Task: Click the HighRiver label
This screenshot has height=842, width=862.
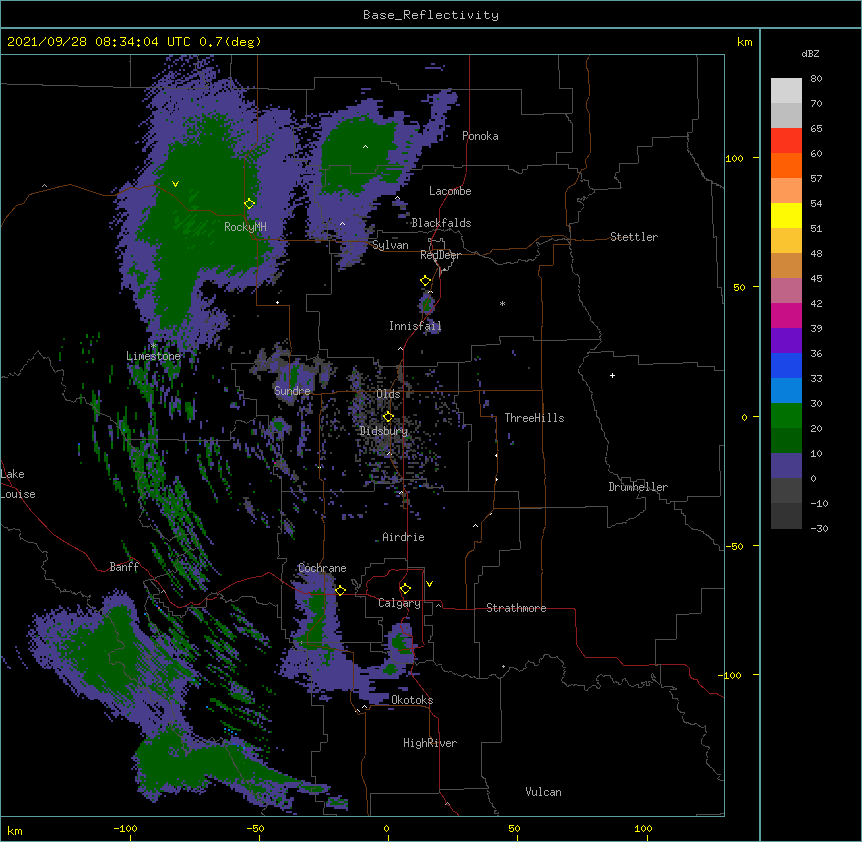Action: [x=430, y=743]
